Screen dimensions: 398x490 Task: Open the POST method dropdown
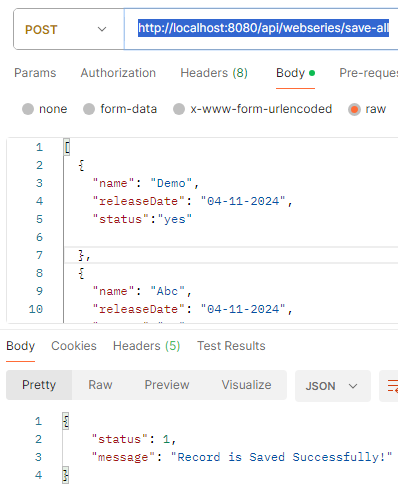(68, 29)
